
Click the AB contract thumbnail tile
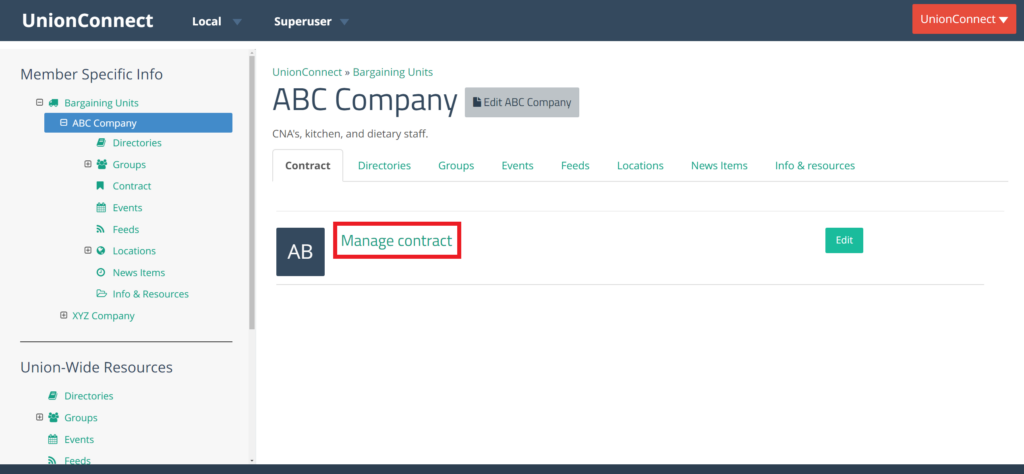300,252
